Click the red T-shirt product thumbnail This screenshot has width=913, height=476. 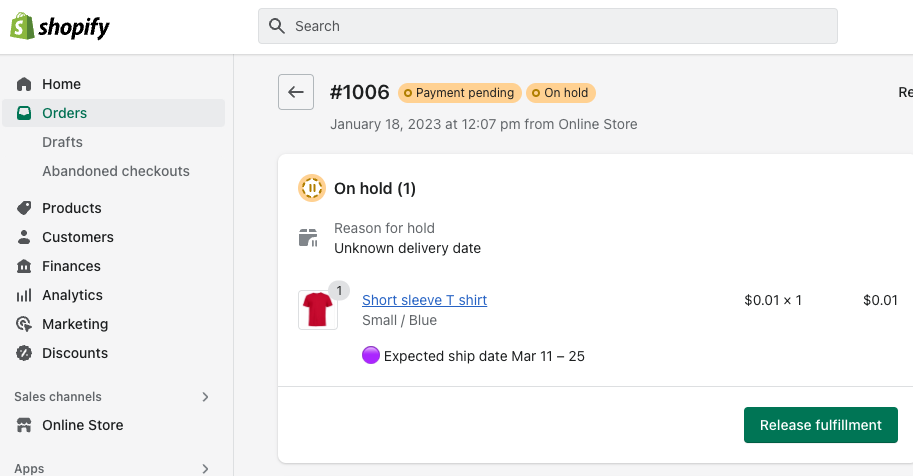(x=318, y=309)
